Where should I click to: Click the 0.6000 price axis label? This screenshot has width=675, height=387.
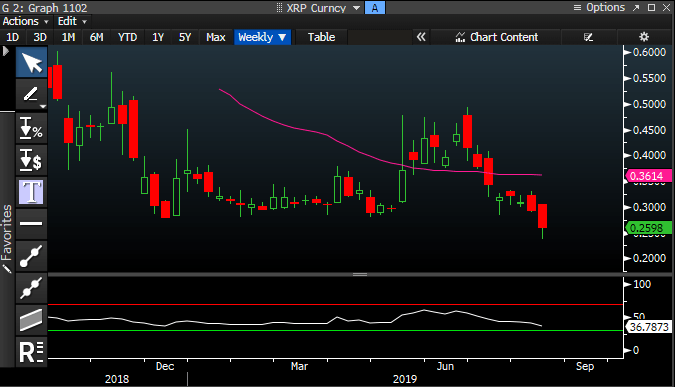coord(650,52)
